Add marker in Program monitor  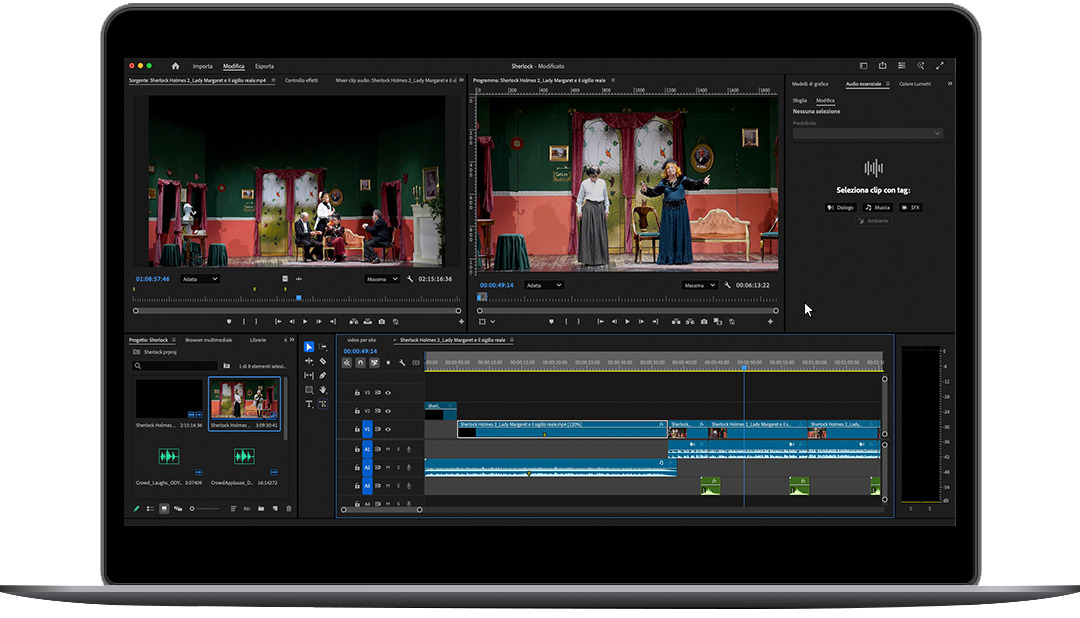pos(551,322)
